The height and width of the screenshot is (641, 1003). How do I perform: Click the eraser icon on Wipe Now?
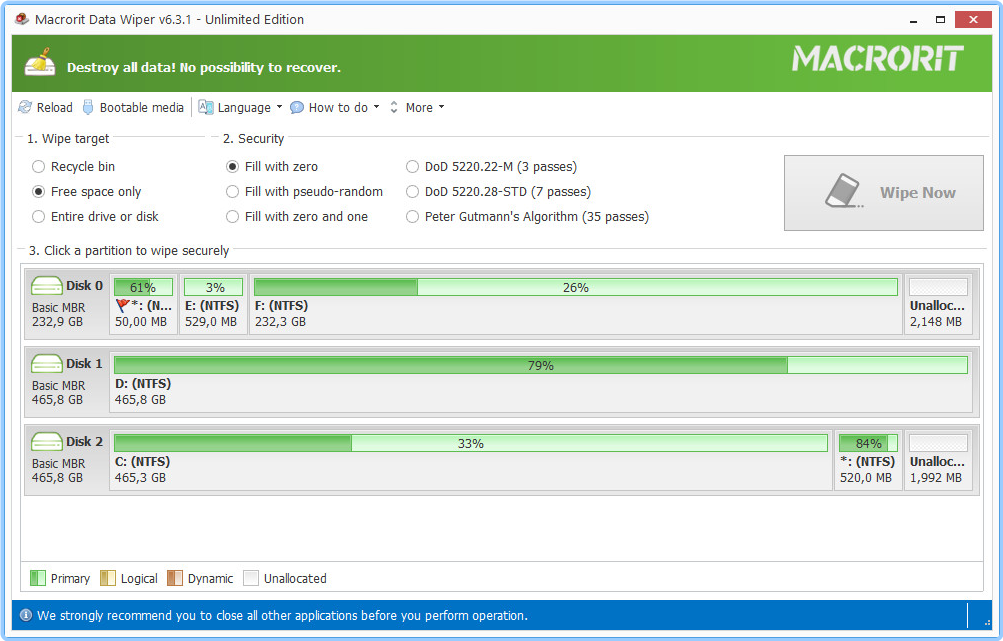[x=844, y=191]
